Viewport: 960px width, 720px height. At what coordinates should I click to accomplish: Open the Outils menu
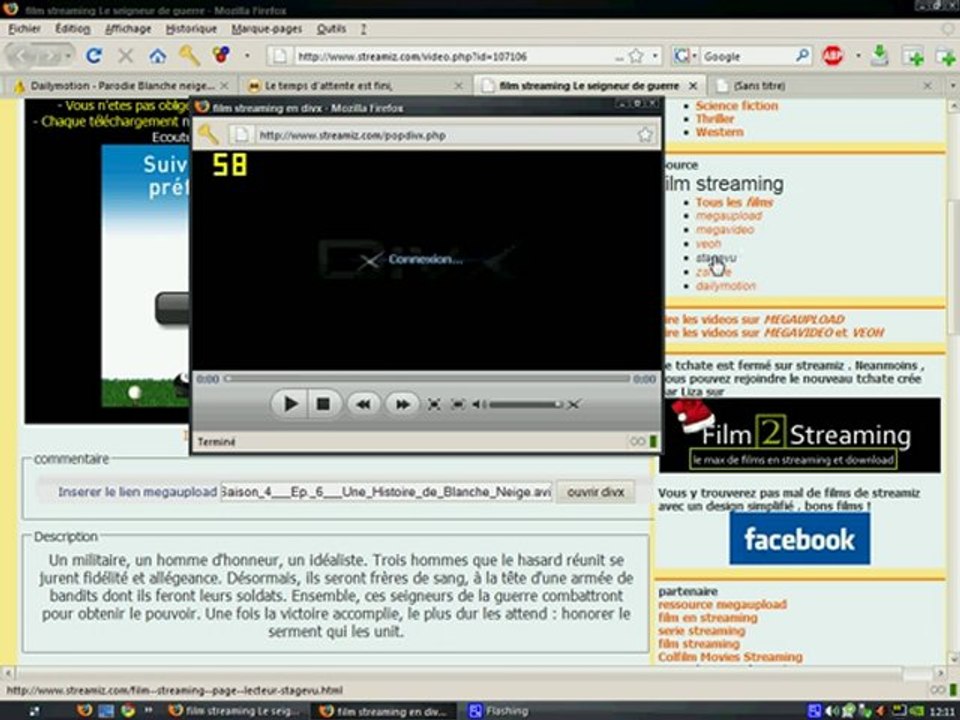tap(331, 28)
